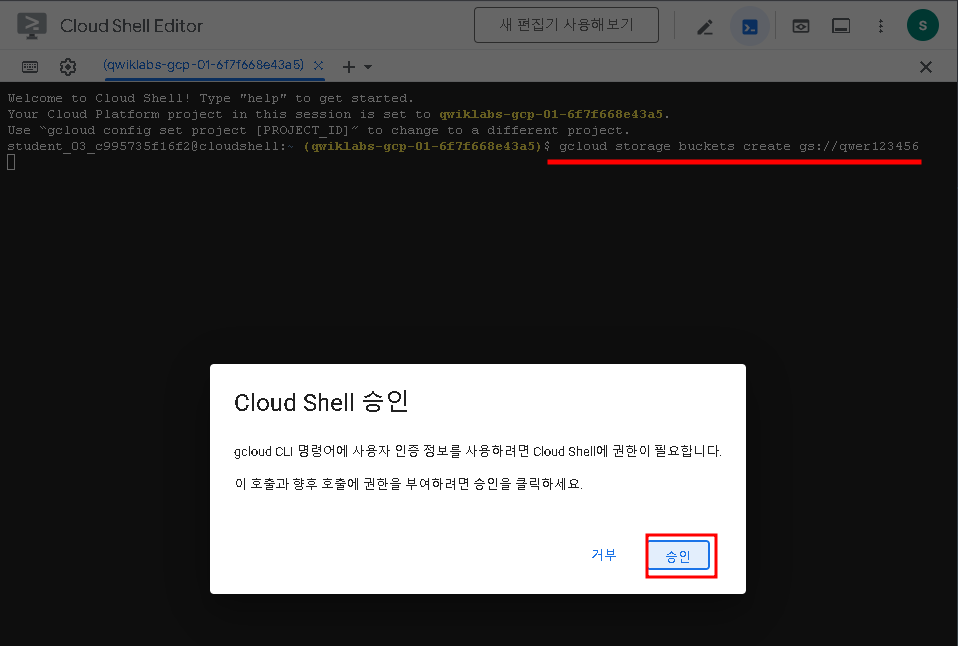The image size is (958, 646).
Task: Click the yellow project ID in second line
Action: (551, 114)
